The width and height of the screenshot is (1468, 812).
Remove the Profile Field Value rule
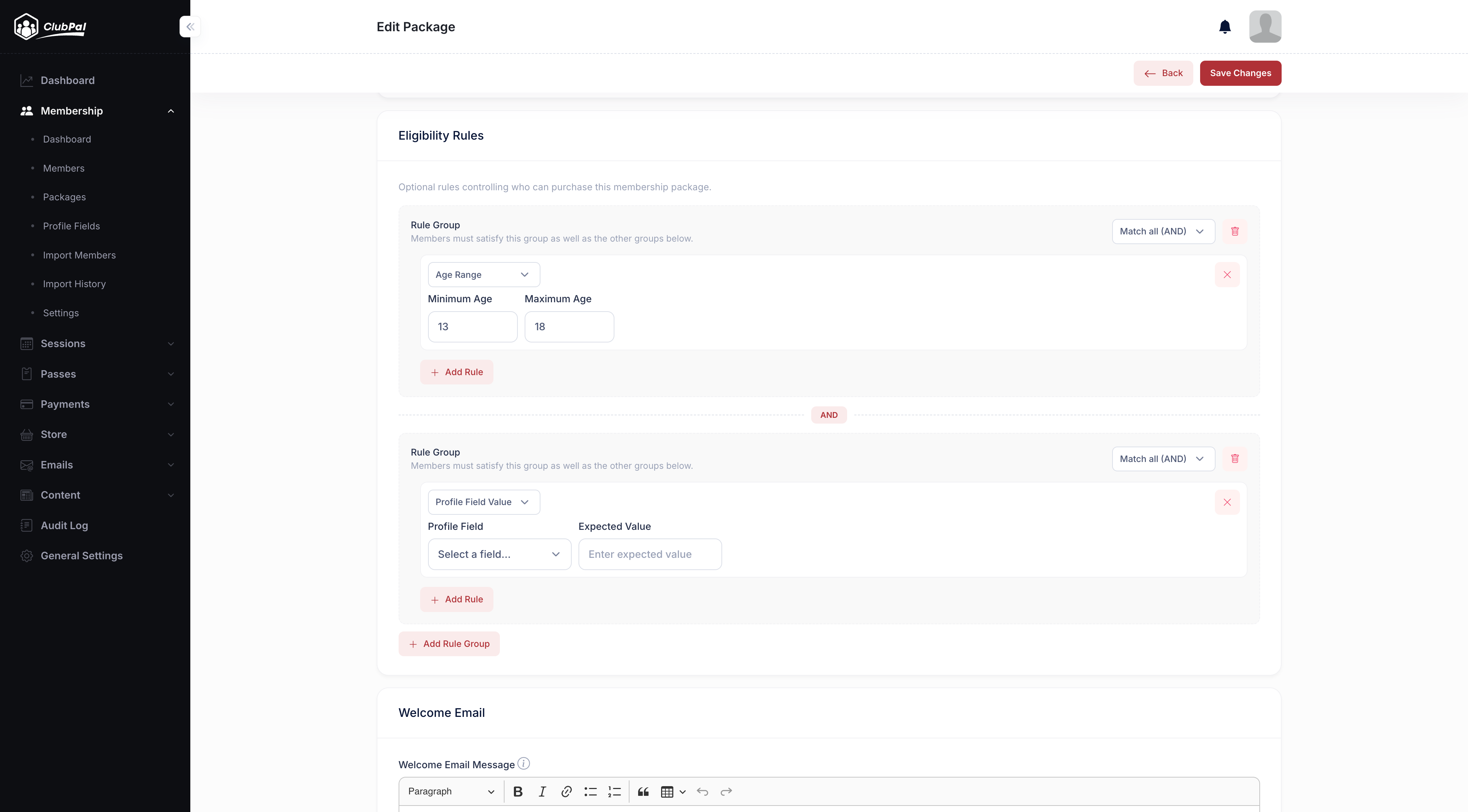click(x=1227, y=502)
